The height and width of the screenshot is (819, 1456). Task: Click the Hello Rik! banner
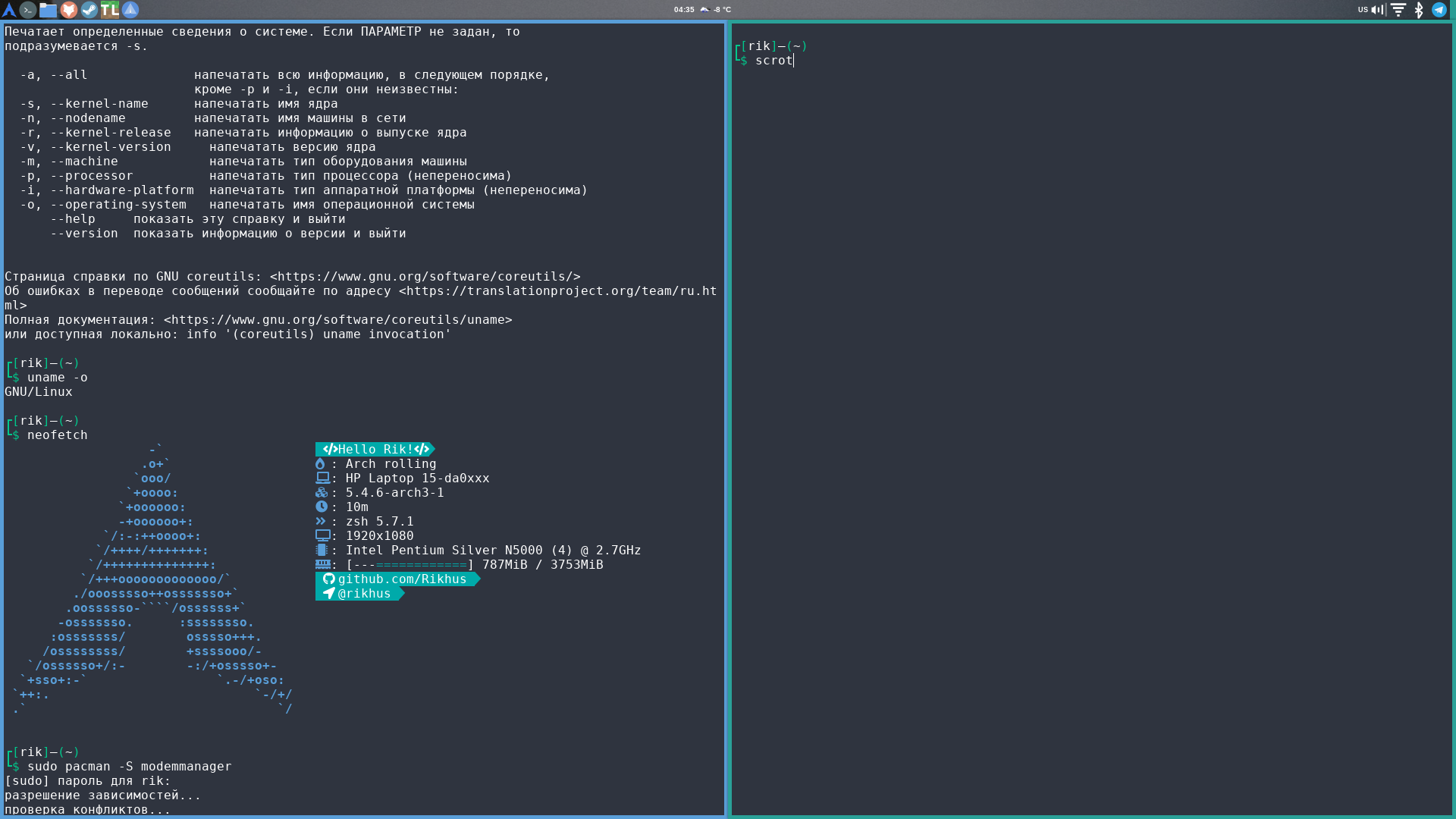pyautogui.click(x=376, y=449)
